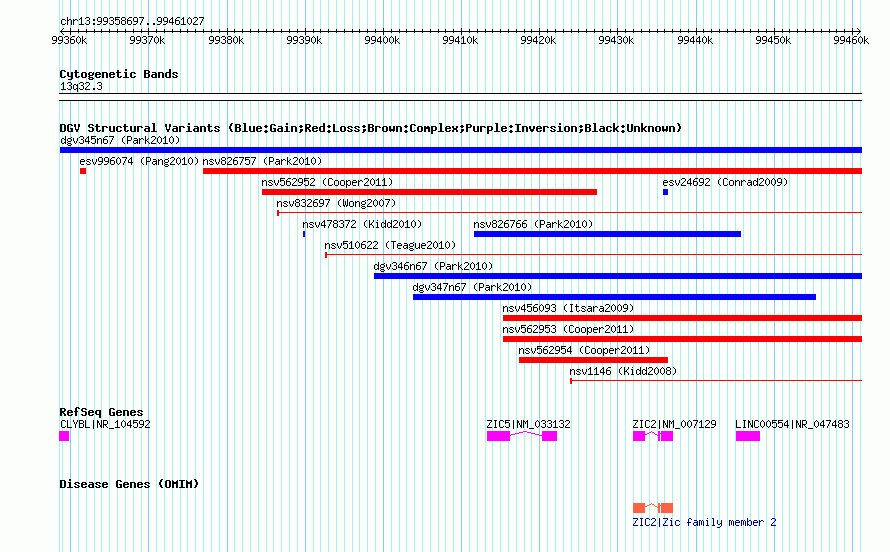This screenshot has width=890, height=552.
Task: Click the nsv826757 red loss bar
Action: 532,171
